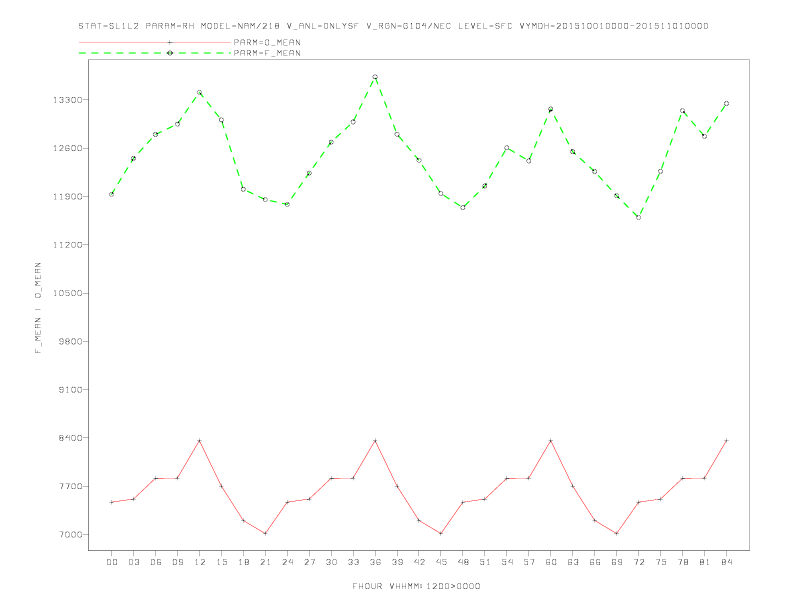Click the chart title beginning STAT=SL1L2
792x612 pixels.
click(393, 26)
